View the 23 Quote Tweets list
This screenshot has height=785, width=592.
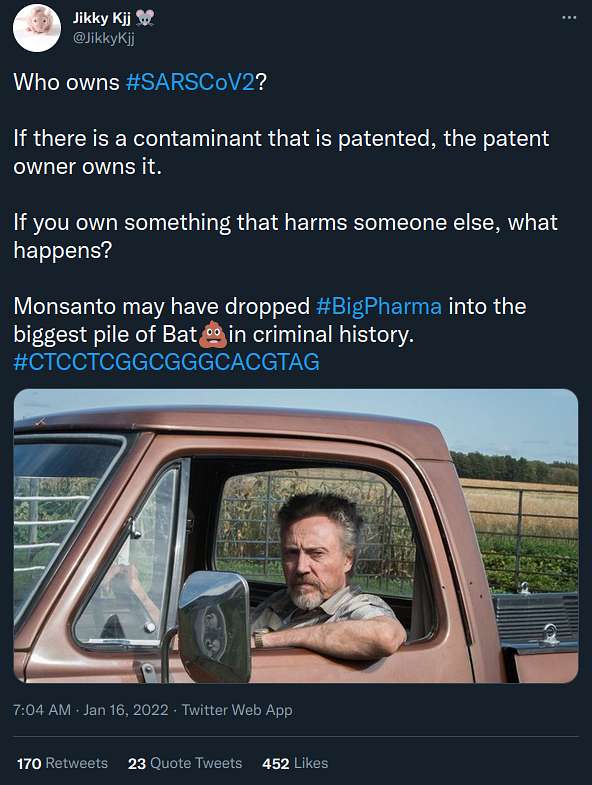pos(185,763)
